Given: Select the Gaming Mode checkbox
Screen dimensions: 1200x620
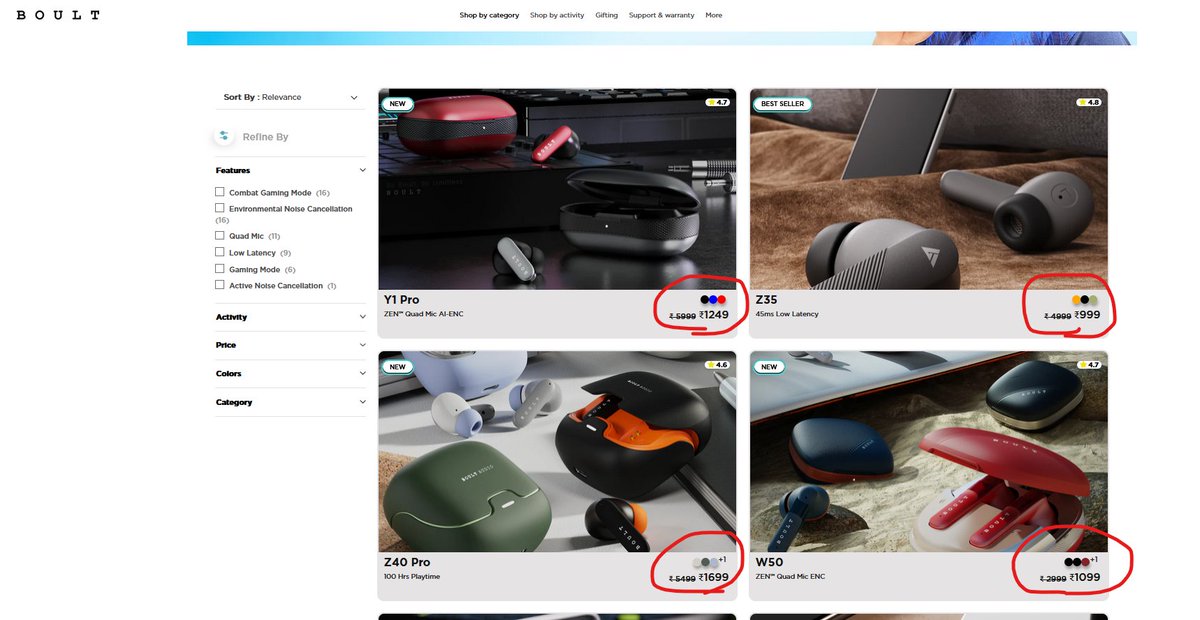Looking at the screenshot, I should coord(220,269).
